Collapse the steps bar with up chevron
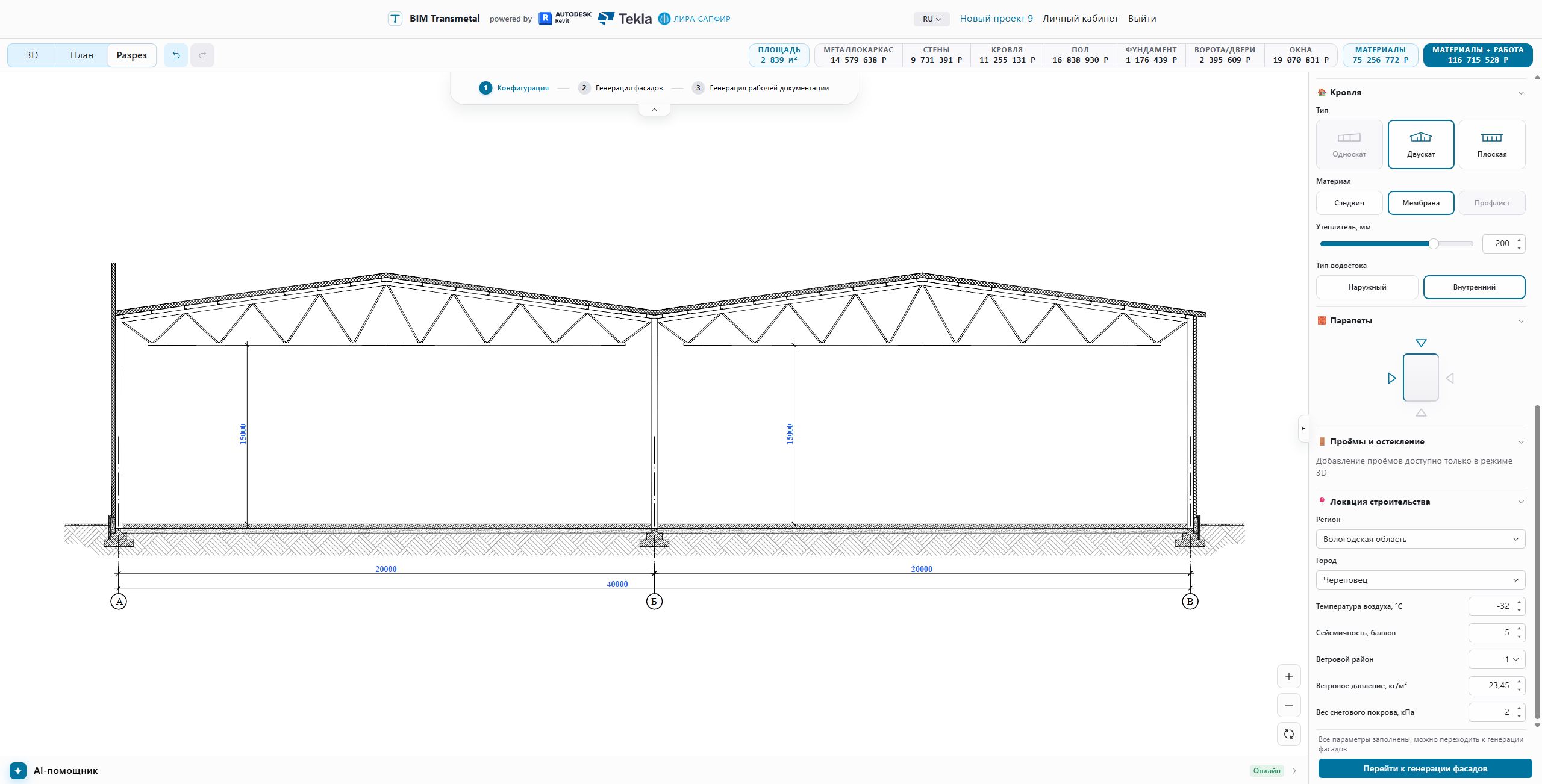Screen dimensions: 1542x784 (x=654, y=110)
